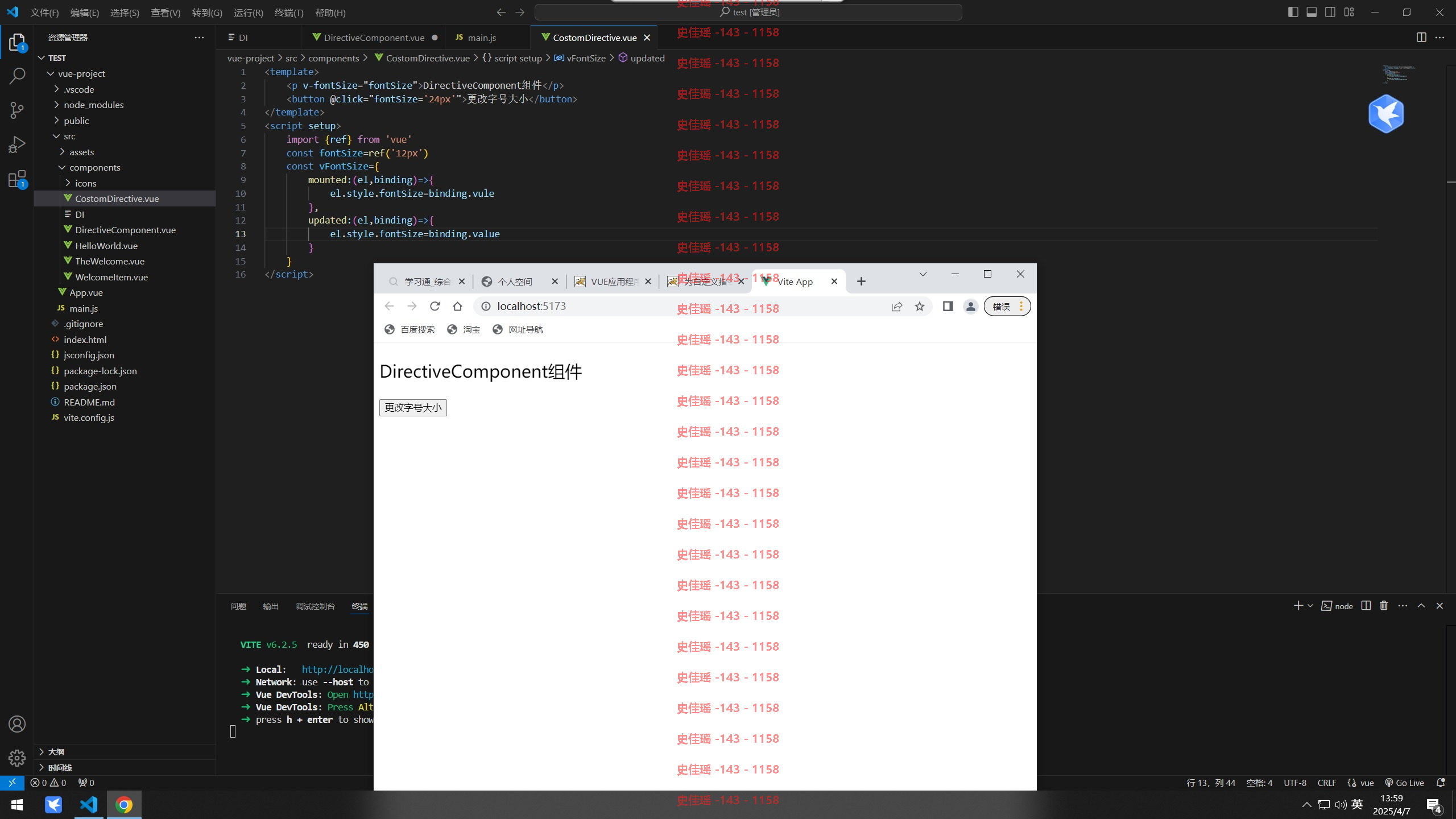
Task: Customize layout icon in title bar
Action: pos(1349,12)
